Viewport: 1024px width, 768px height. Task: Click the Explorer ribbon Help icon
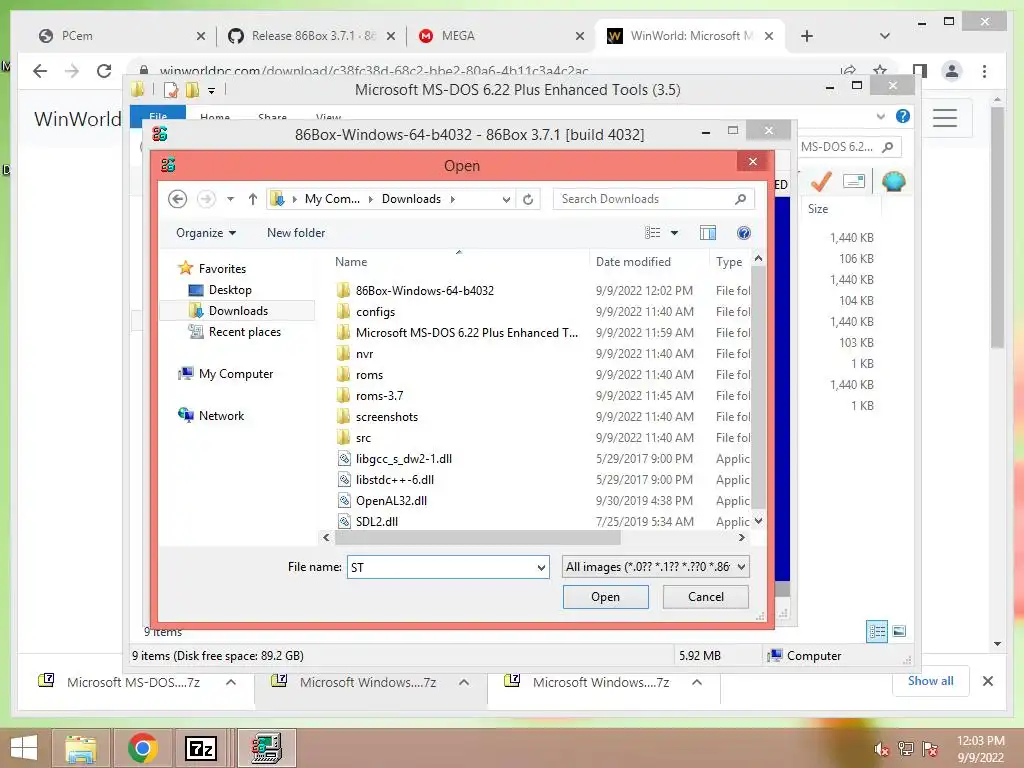point(903,116)
